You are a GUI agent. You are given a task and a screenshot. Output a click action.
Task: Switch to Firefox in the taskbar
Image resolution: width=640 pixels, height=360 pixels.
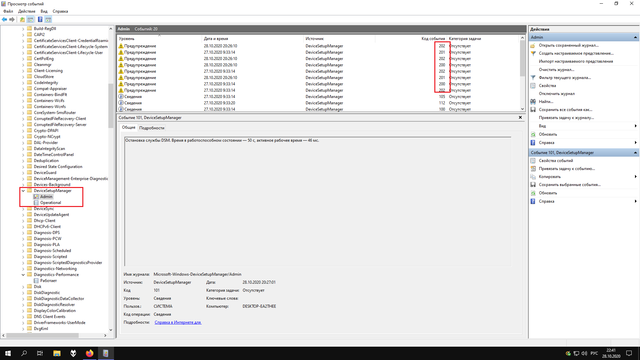(x=89, y=353)
